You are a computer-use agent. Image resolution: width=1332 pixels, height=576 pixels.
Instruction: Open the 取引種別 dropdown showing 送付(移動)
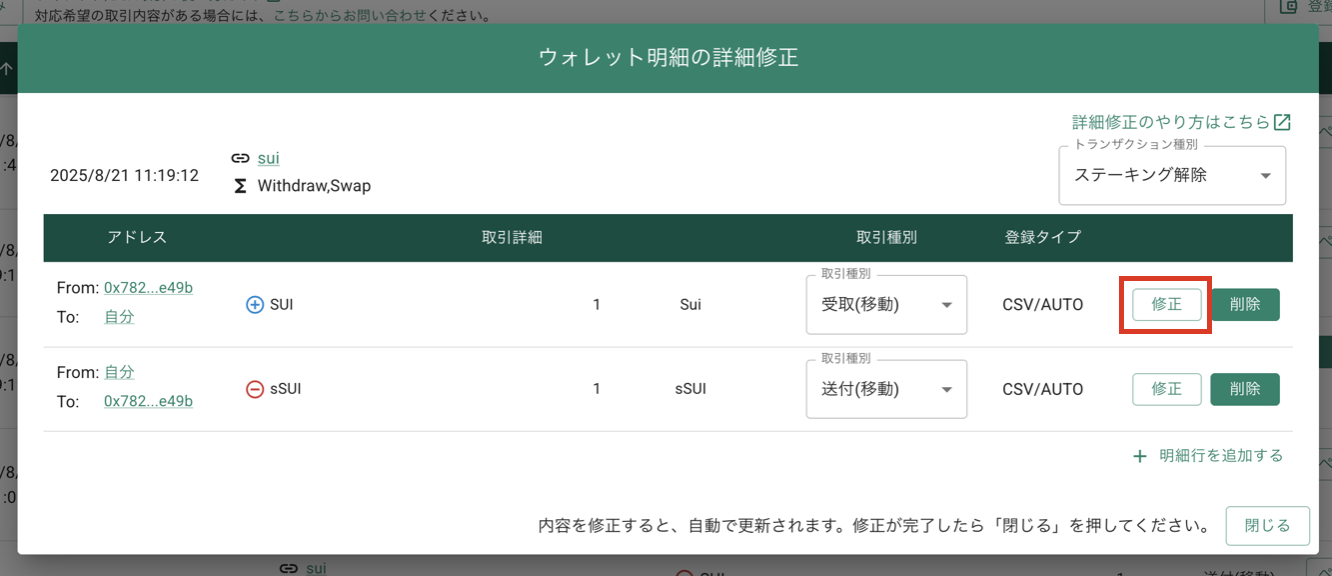pos(886,389)
